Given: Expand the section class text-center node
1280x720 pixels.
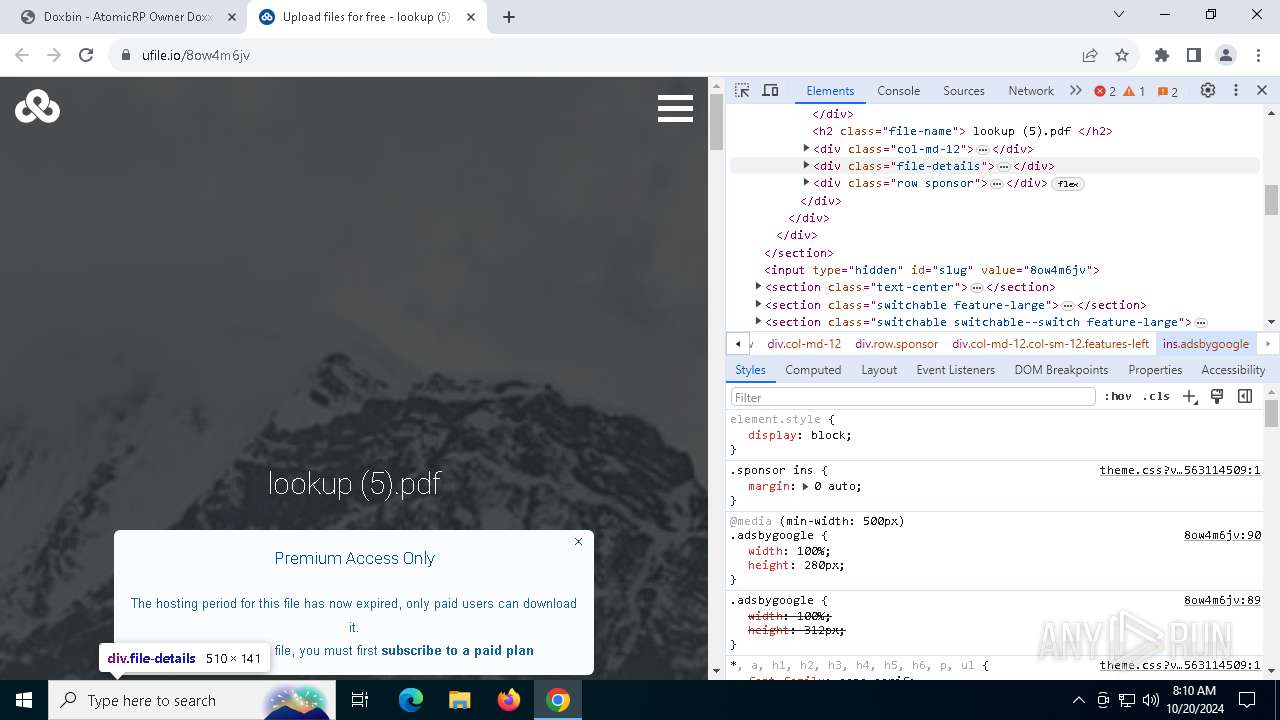Looking at the screenshot, I should [x=758, y=286].
